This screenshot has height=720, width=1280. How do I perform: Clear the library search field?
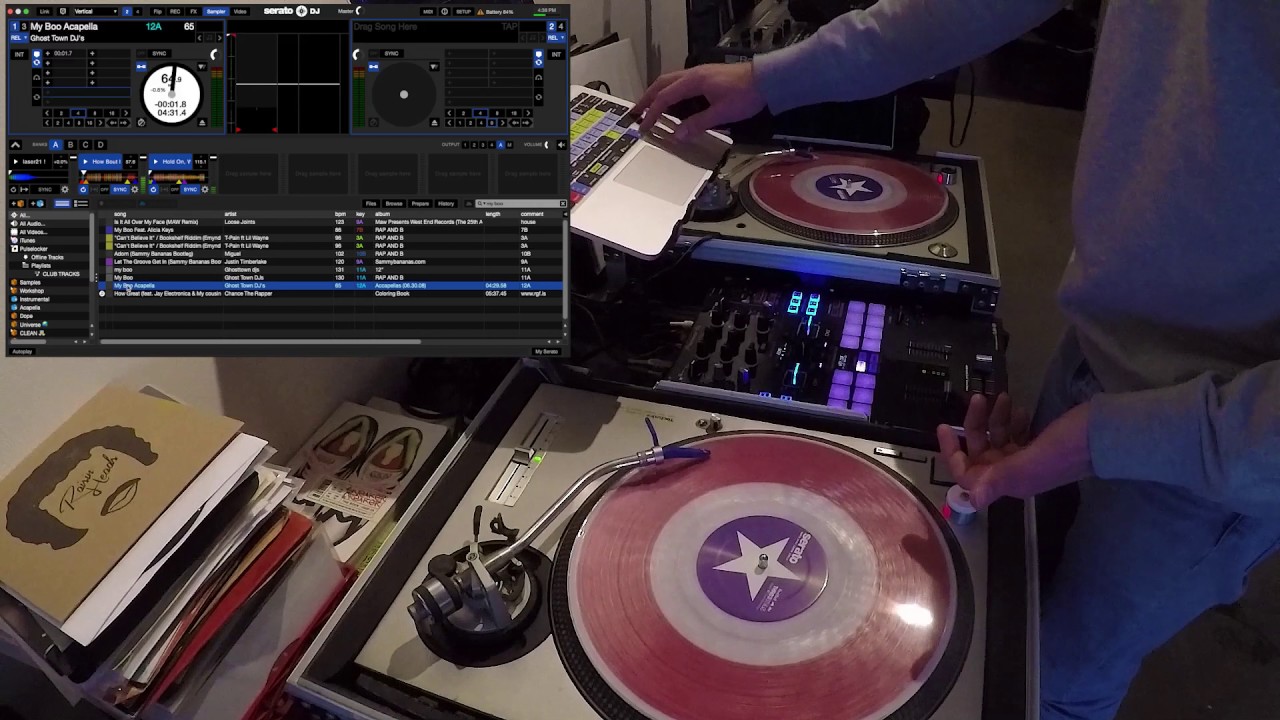click(563, 203)
